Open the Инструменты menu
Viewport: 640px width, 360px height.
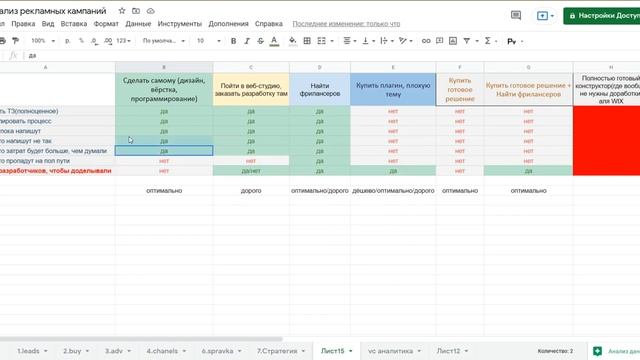tap(180, 24)
